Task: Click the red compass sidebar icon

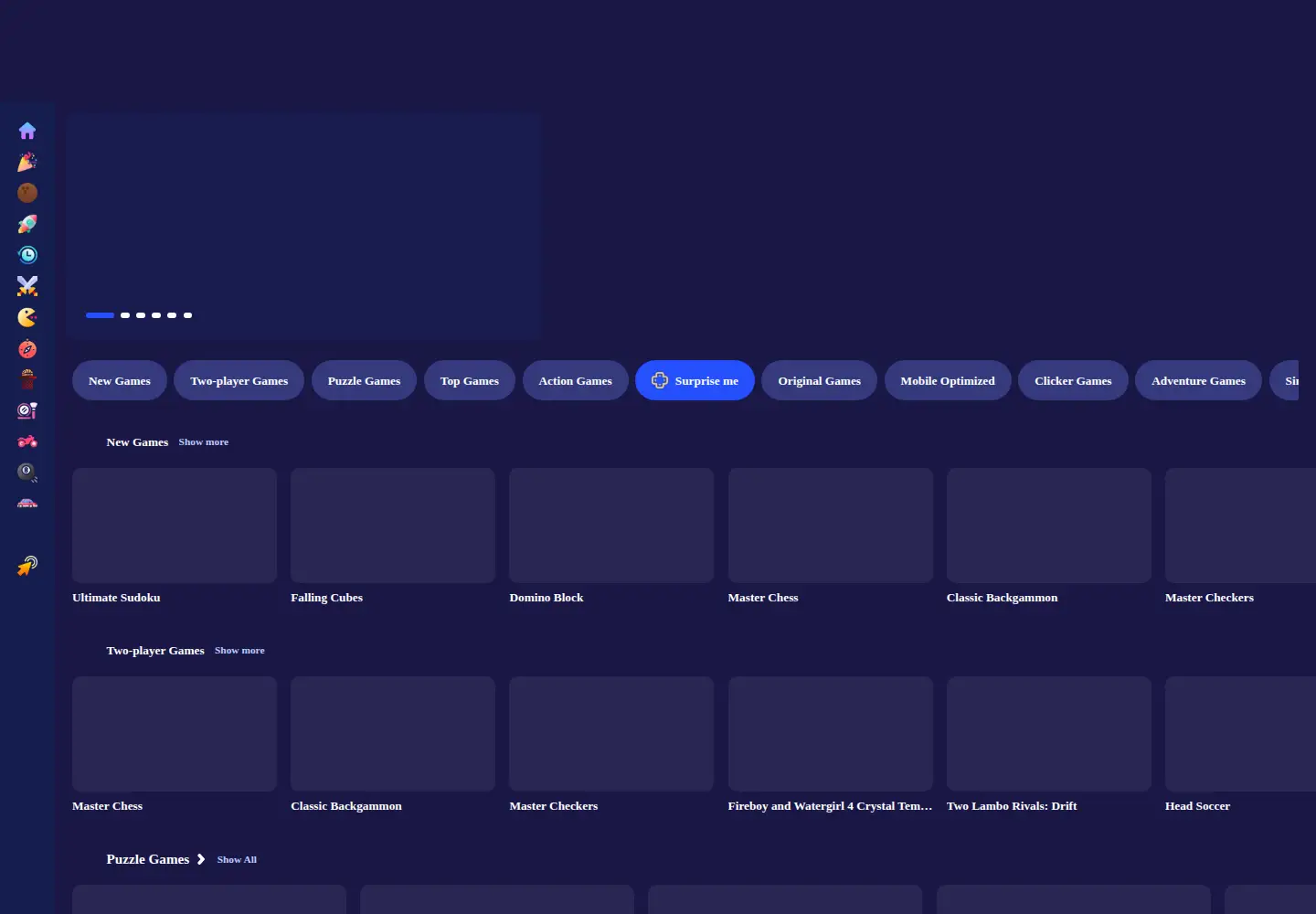Action: click(27, 348)
